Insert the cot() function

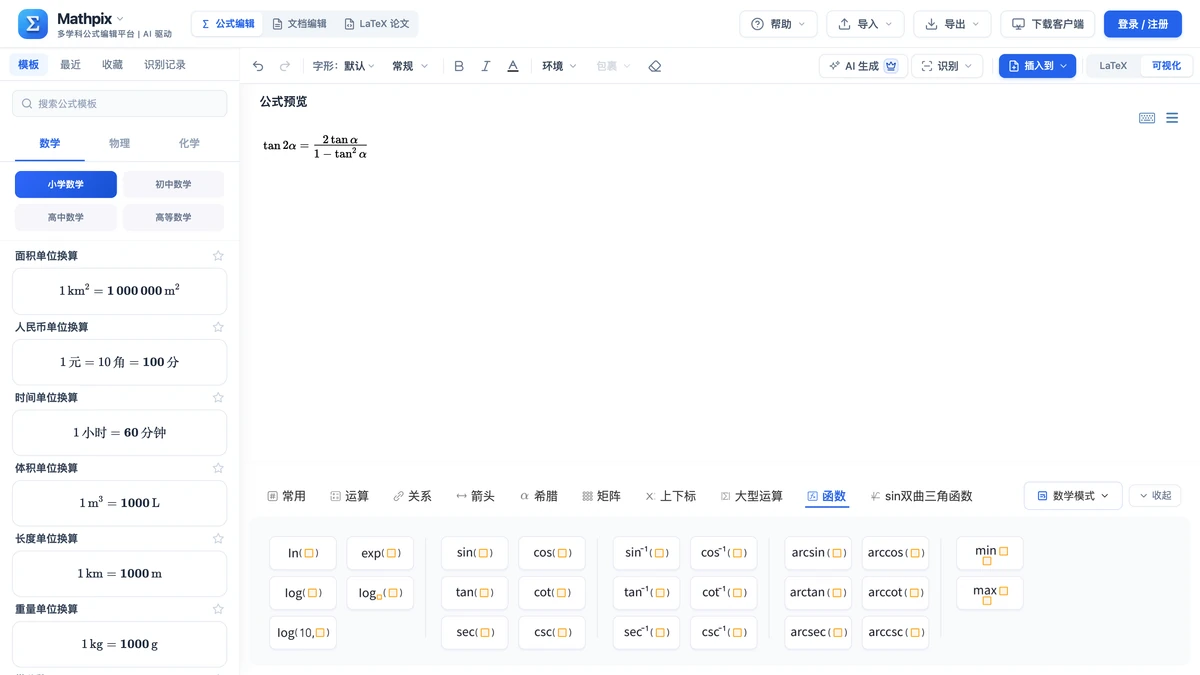[x=552, y=593]
